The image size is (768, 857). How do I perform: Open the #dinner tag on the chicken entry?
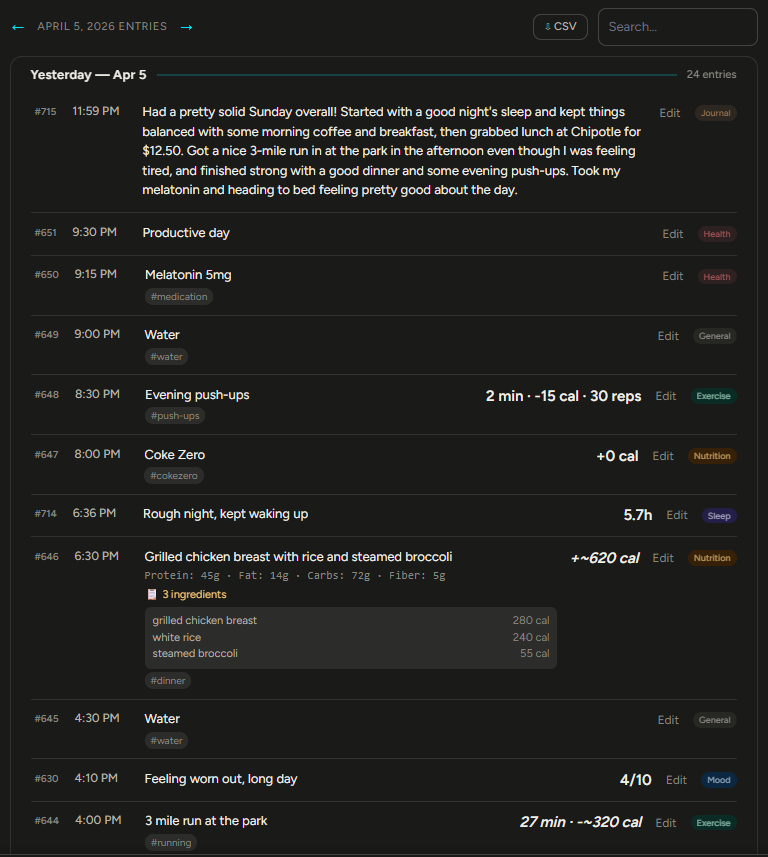pyautogui.click(x=167, y=680)
